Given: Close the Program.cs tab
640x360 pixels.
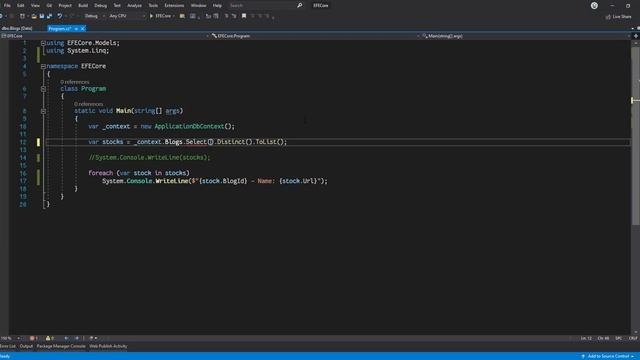Looking at the screenshot, I should click(83, 29).
